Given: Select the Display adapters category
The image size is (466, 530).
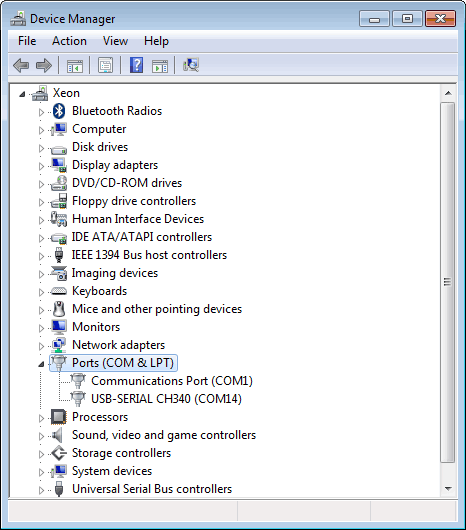Looking at the screenshot, I should pos(115,165).
